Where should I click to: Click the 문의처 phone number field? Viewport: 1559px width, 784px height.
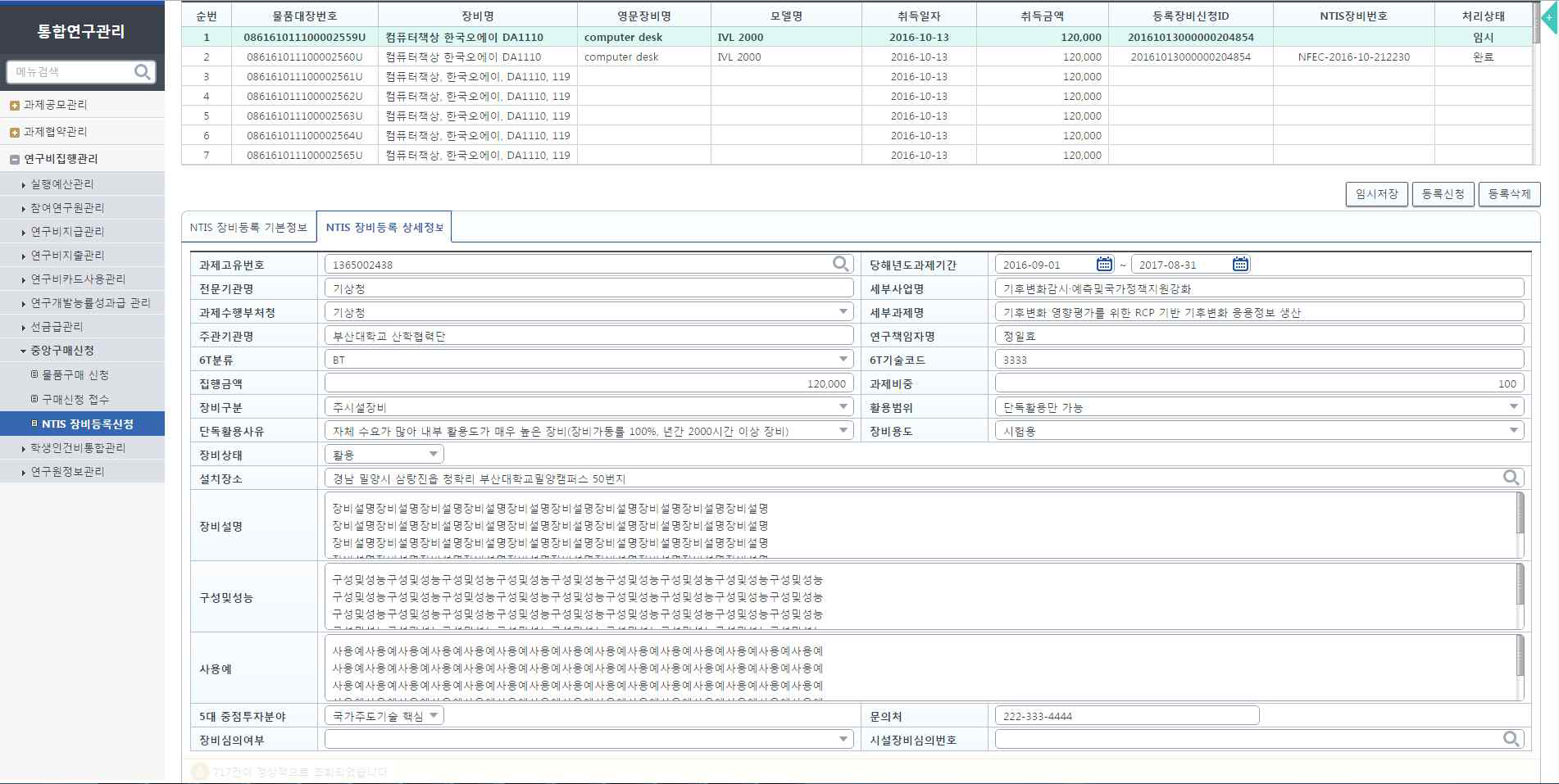click(1127, 716)
